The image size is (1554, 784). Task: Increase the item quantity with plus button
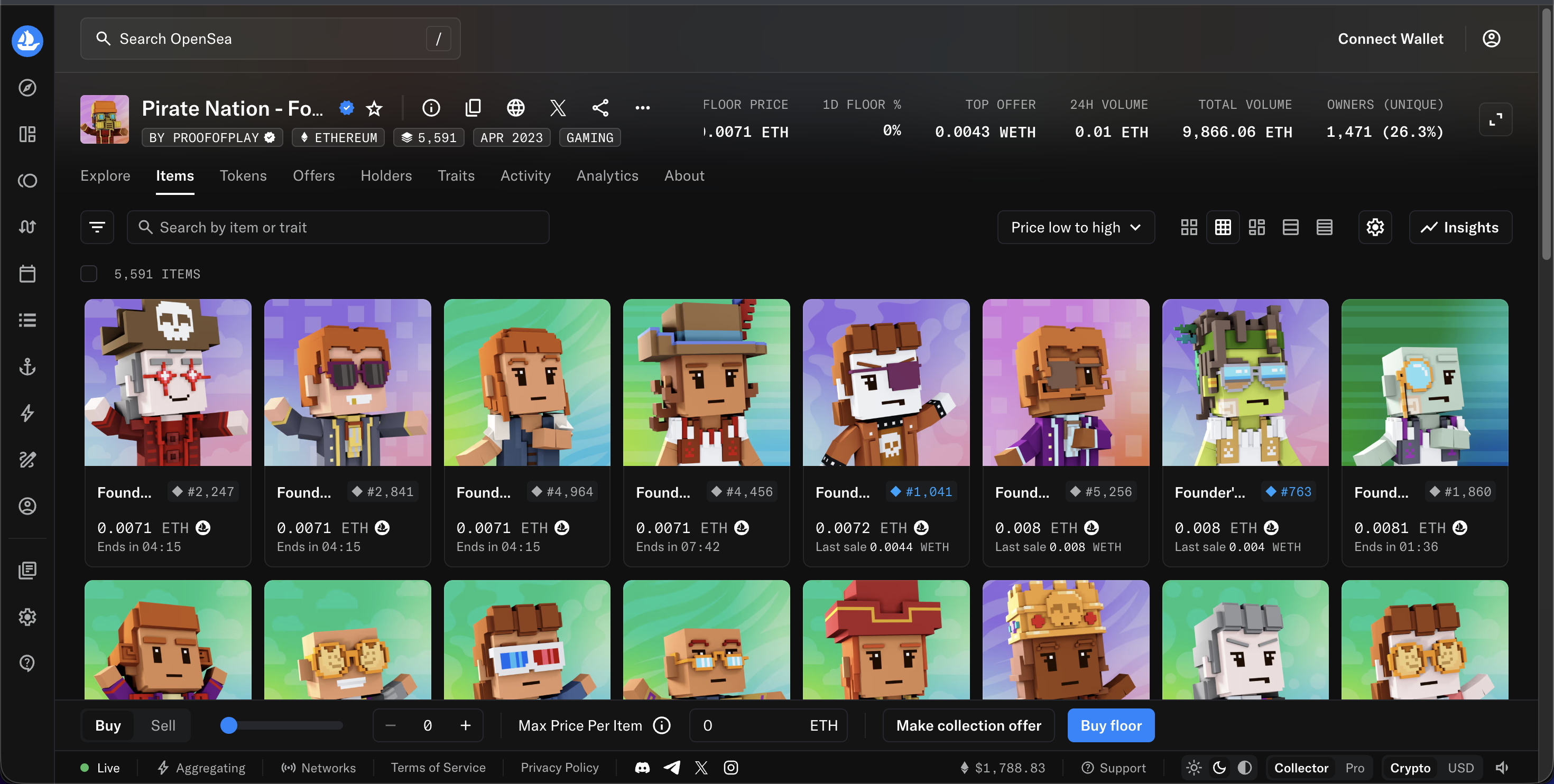(465, 725)
